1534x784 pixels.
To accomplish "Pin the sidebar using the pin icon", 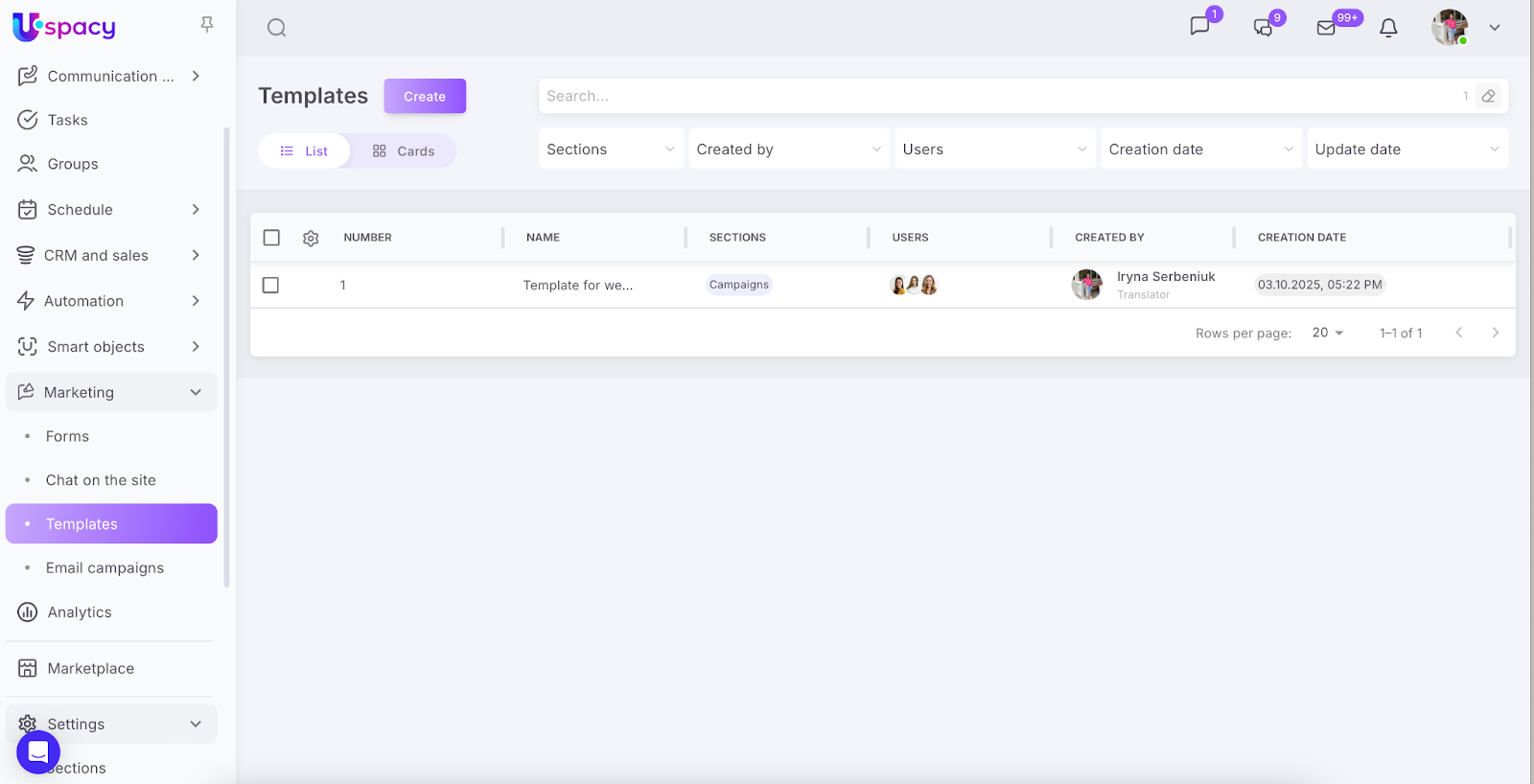I will click(x=207, y=24).
